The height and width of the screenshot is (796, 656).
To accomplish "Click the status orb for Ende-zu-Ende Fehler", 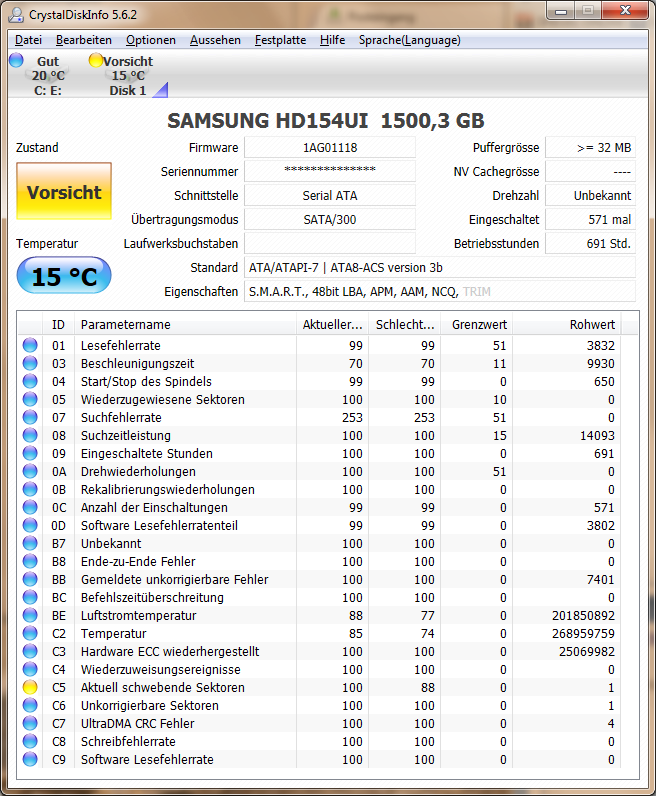I will point(30,561).
